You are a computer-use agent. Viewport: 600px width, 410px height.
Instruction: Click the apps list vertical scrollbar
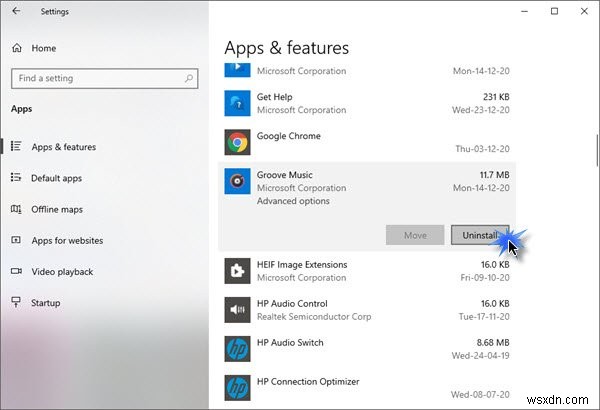click(597, 150)
